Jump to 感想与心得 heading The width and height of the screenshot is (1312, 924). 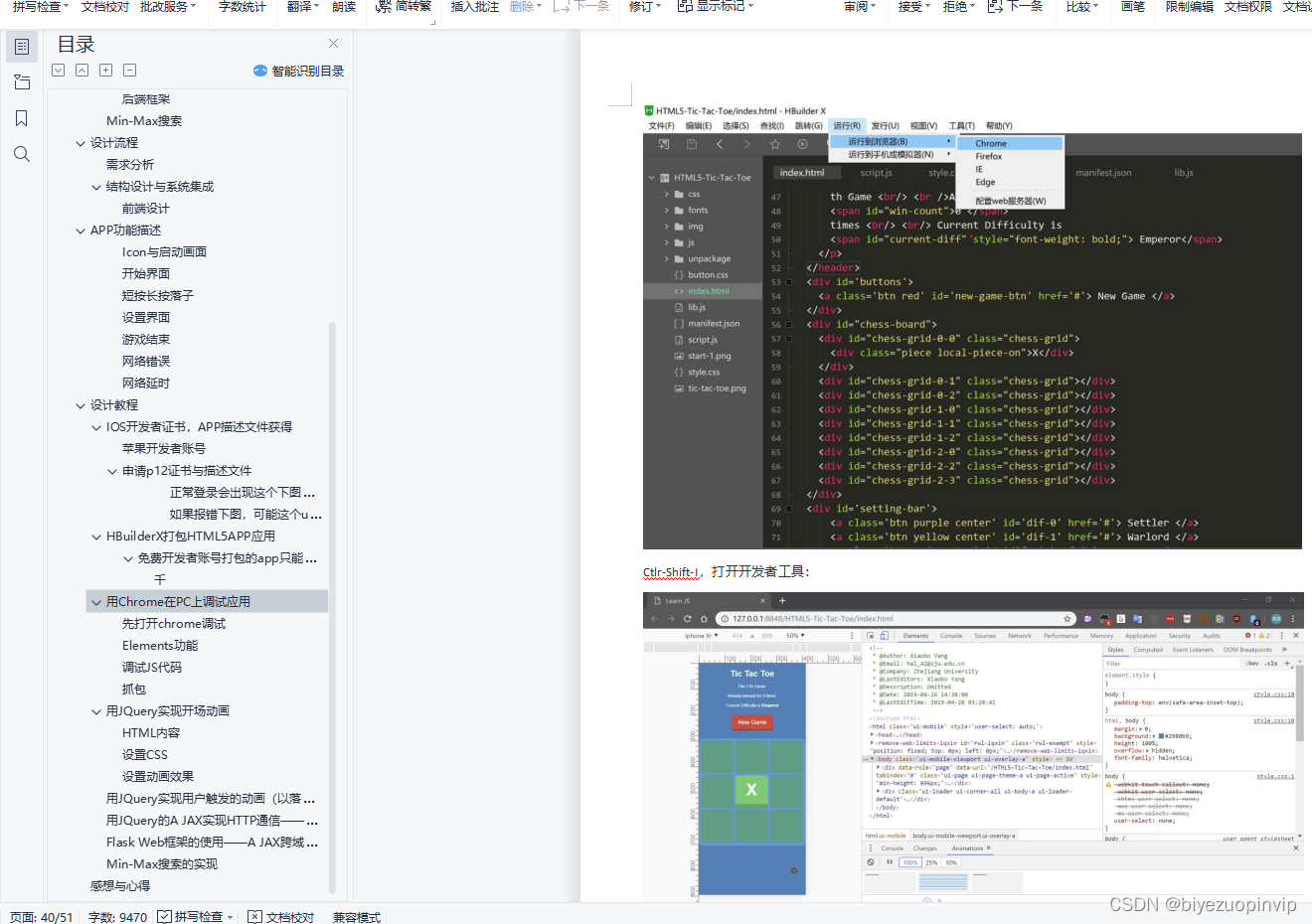pos(120,886)
